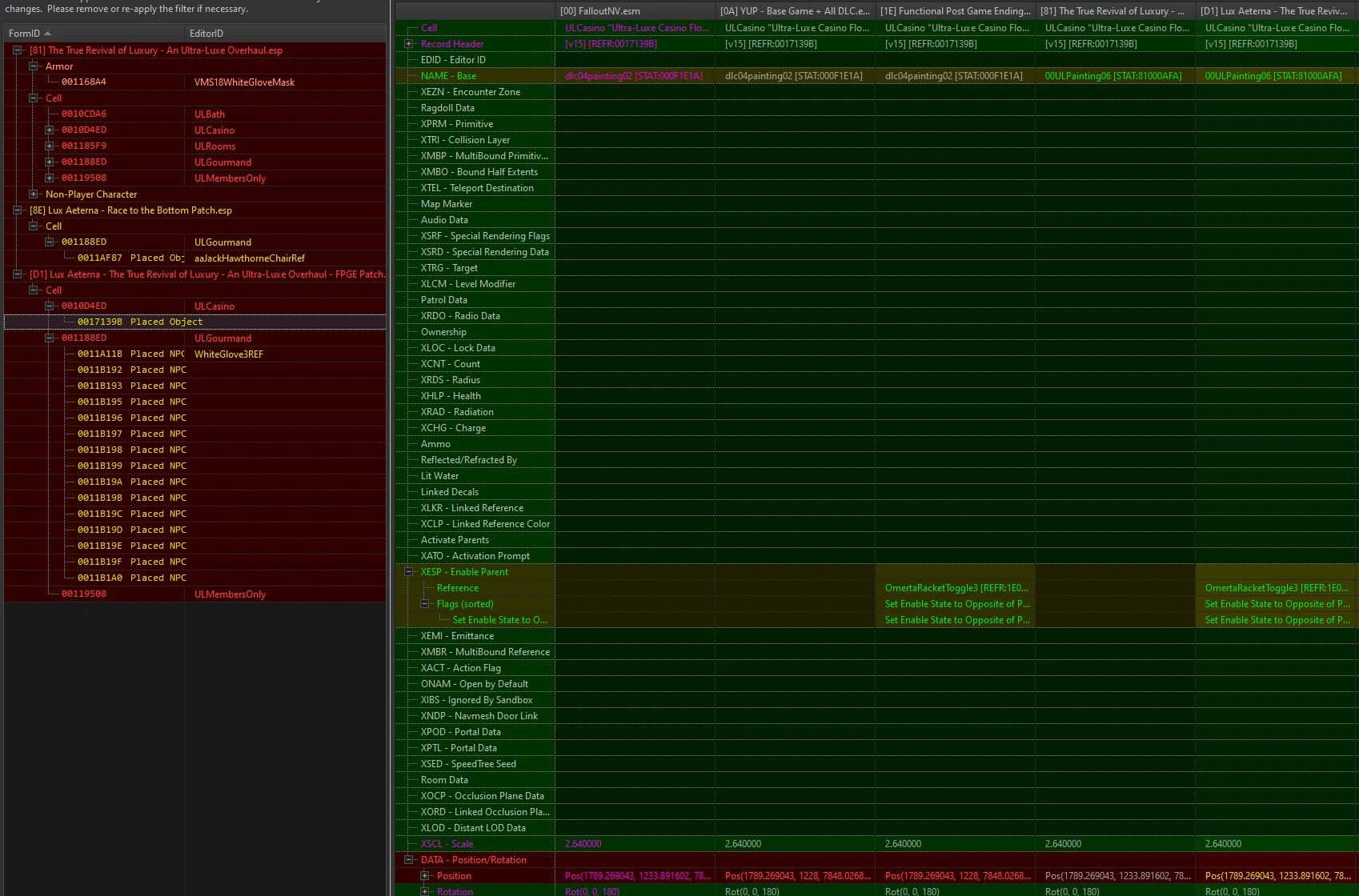Screen dimensions: 1359x896
Task: Click the XSCL - Scale row label
Action: tap(447, 844)
